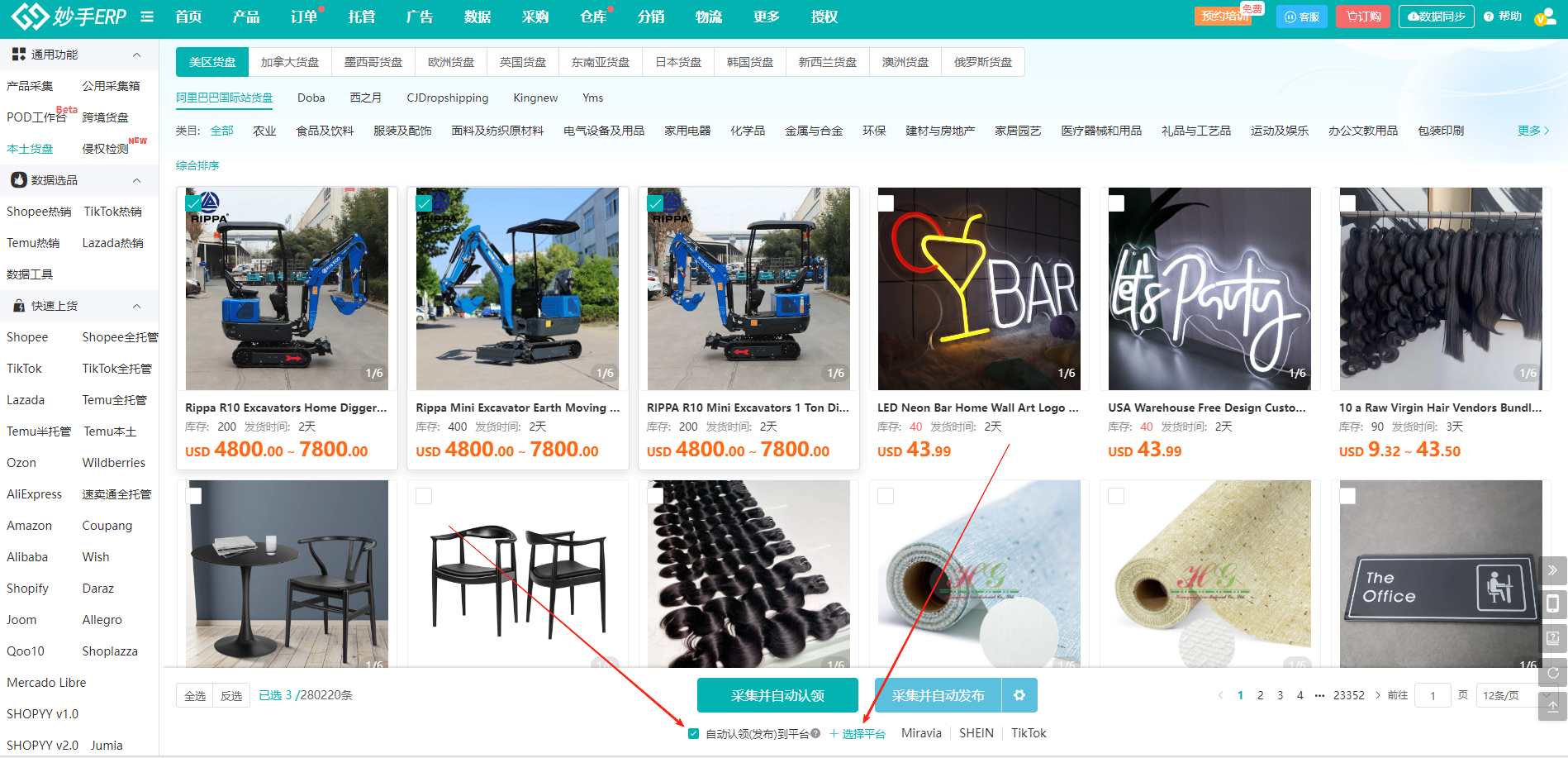The image size is (1568, 758).
Task: Toggle the 自动认领(发布)到平台 checkbox
Action: [x=693, y=733]
